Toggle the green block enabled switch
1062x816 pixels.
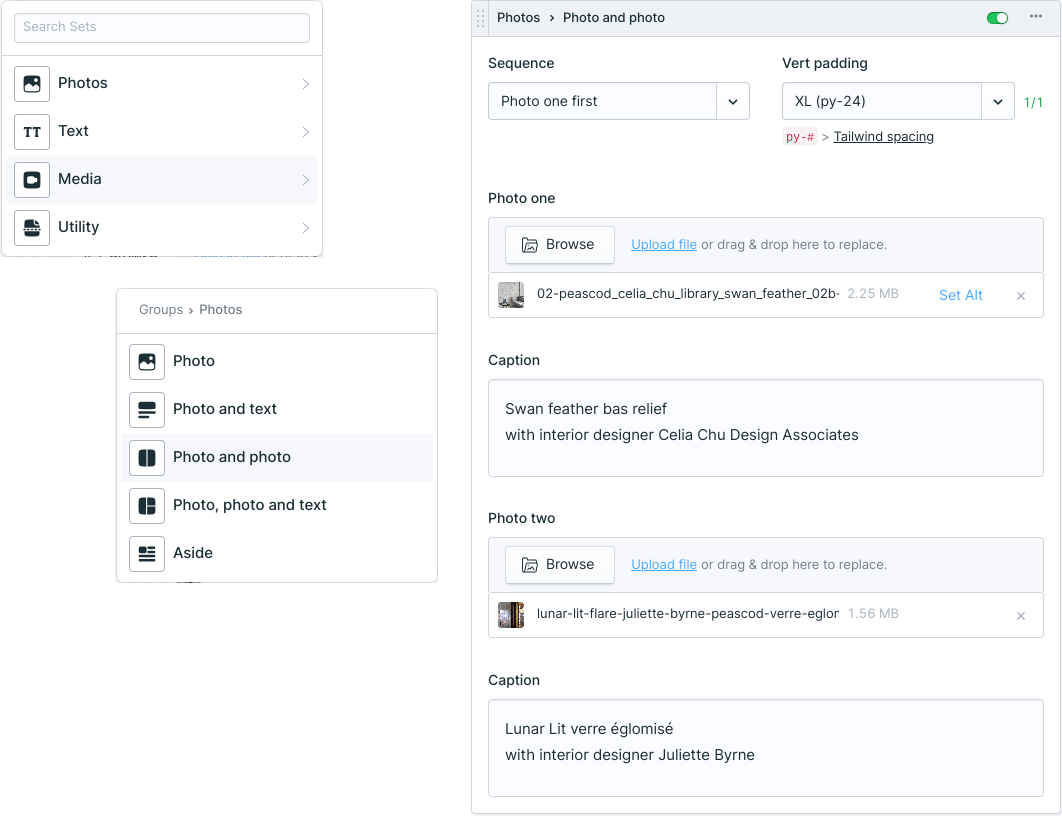[997, 17]
